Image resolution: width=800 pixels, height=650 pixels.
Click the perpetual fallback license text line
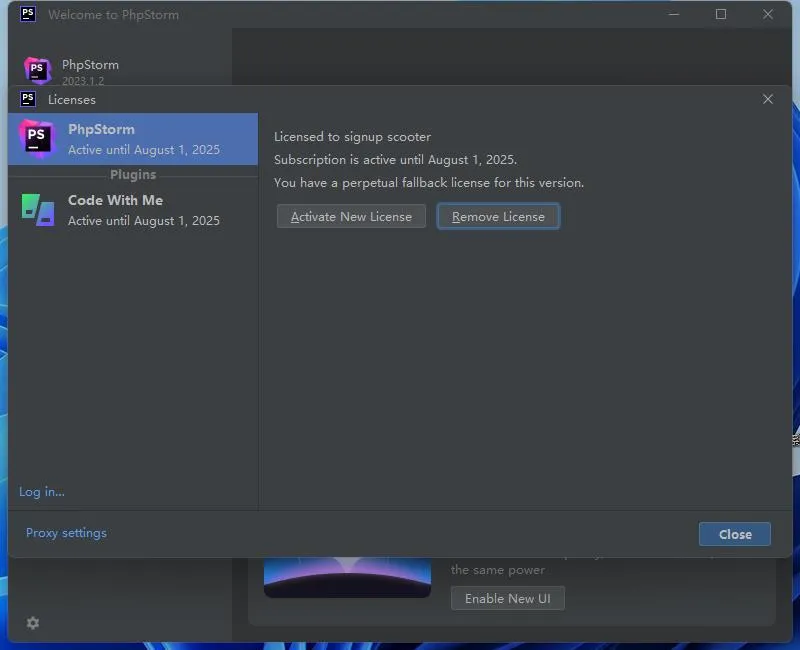(x=429, y=183)
